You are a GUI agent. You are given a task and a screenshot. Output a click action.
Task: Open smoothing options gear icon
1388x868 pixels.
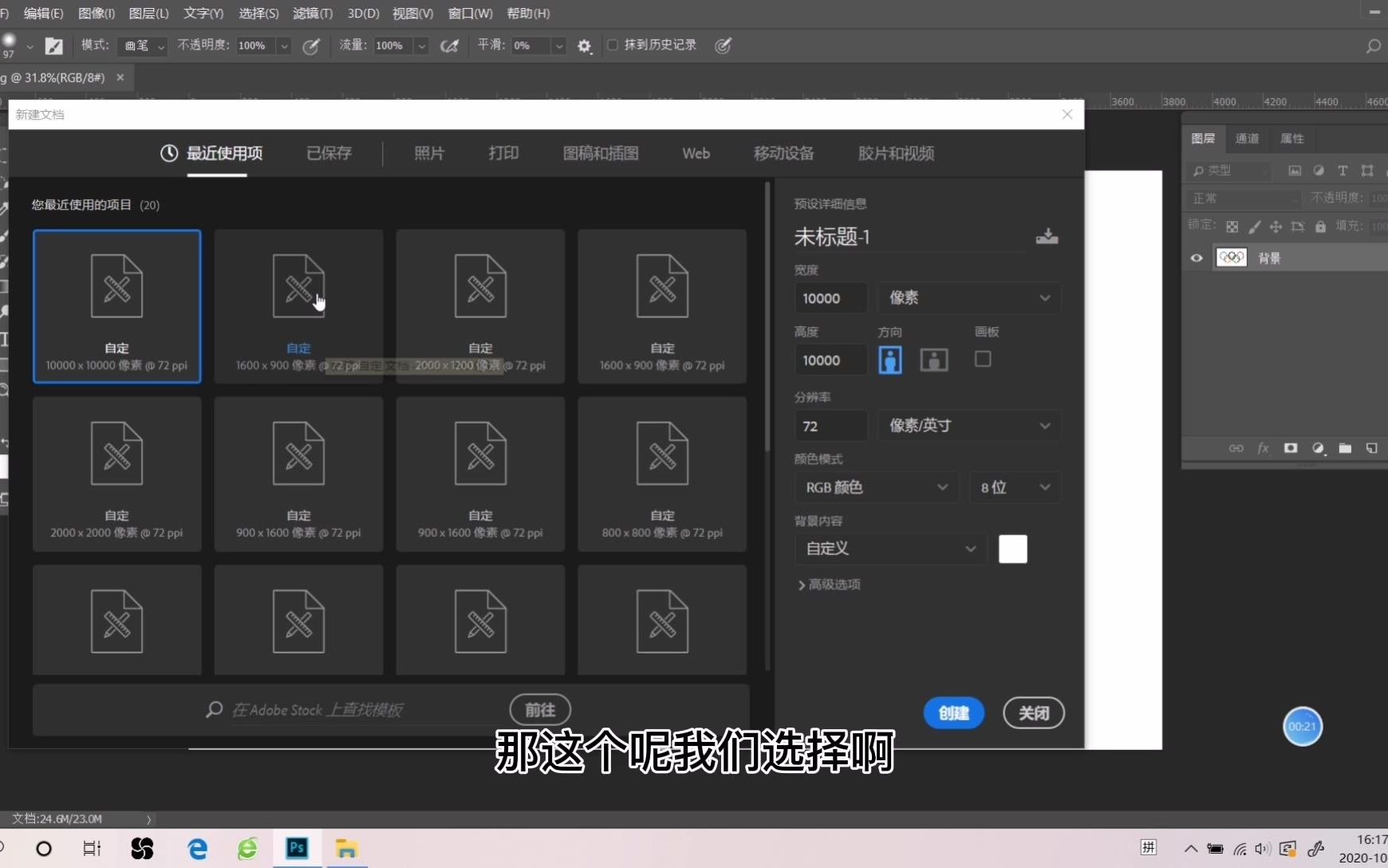[x=584, y=46]
